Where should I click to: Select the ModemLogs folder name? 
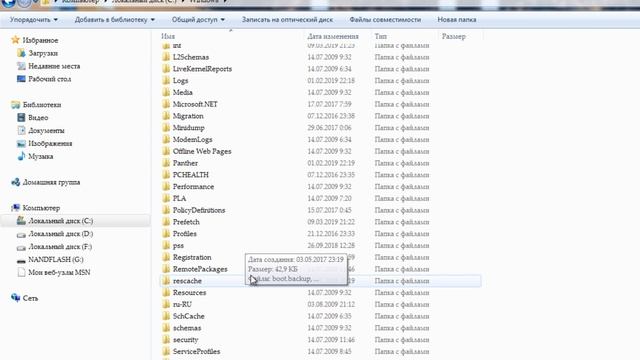click(x=192, y=140)
